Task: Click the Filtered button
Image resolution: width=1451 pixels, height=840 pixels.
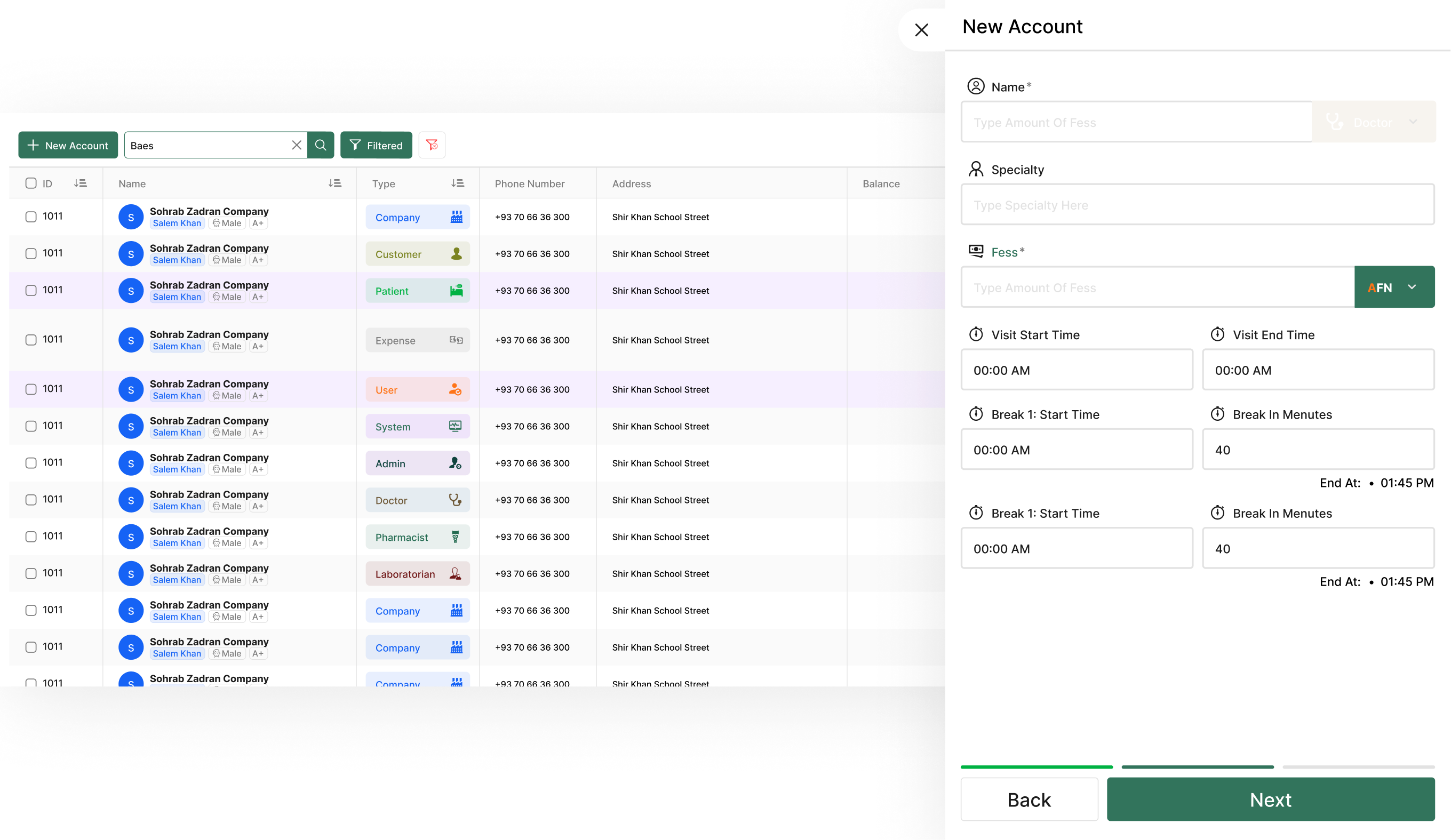Action: point(376,145)
